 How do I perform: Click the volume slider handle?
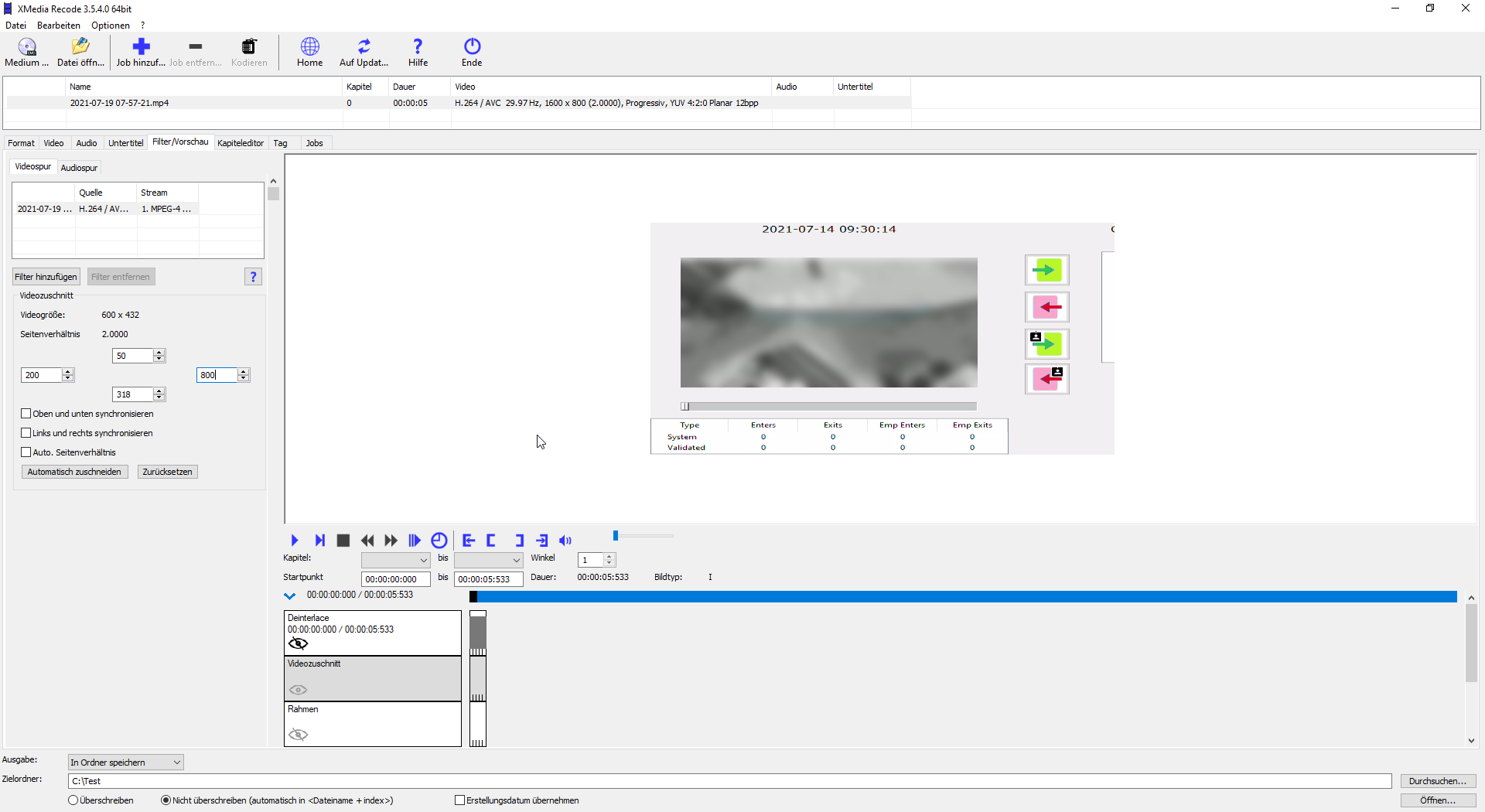pyautogui.click(x=616, y=535)
